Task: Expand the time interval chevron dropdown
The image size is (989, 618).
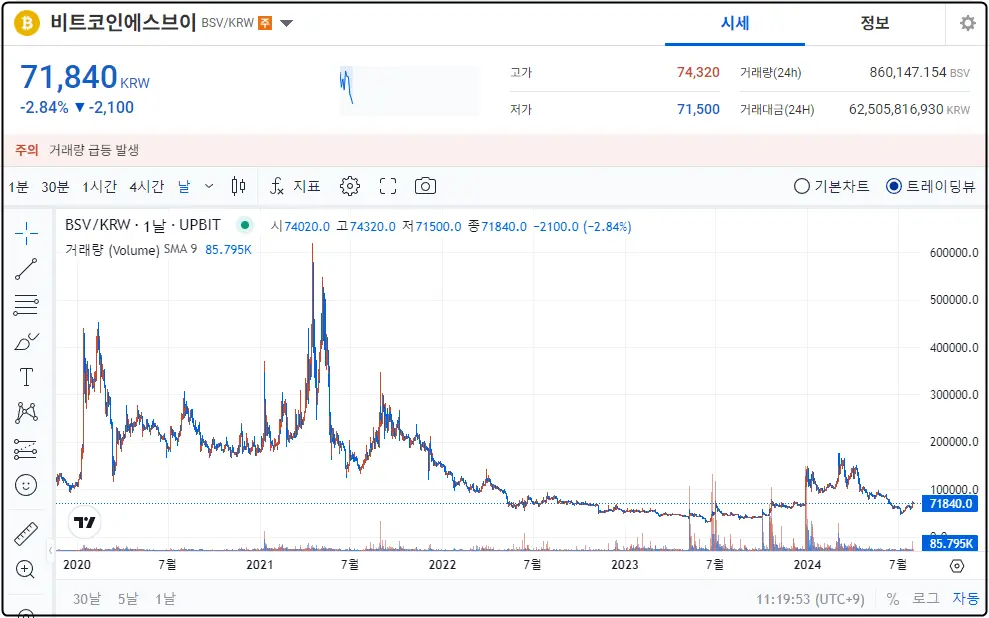Action: click(209, 186)
